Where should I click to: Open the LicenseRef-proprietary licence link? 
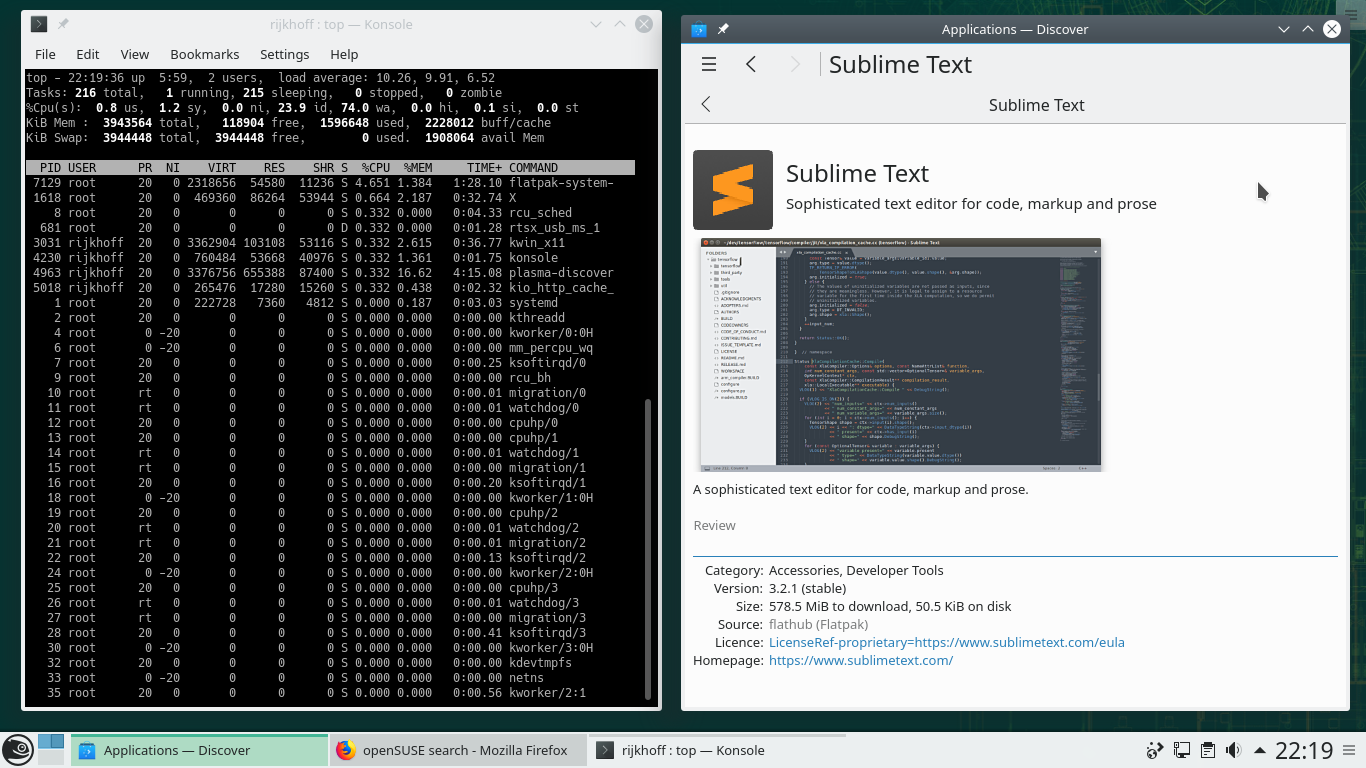(x=946, y=642)
